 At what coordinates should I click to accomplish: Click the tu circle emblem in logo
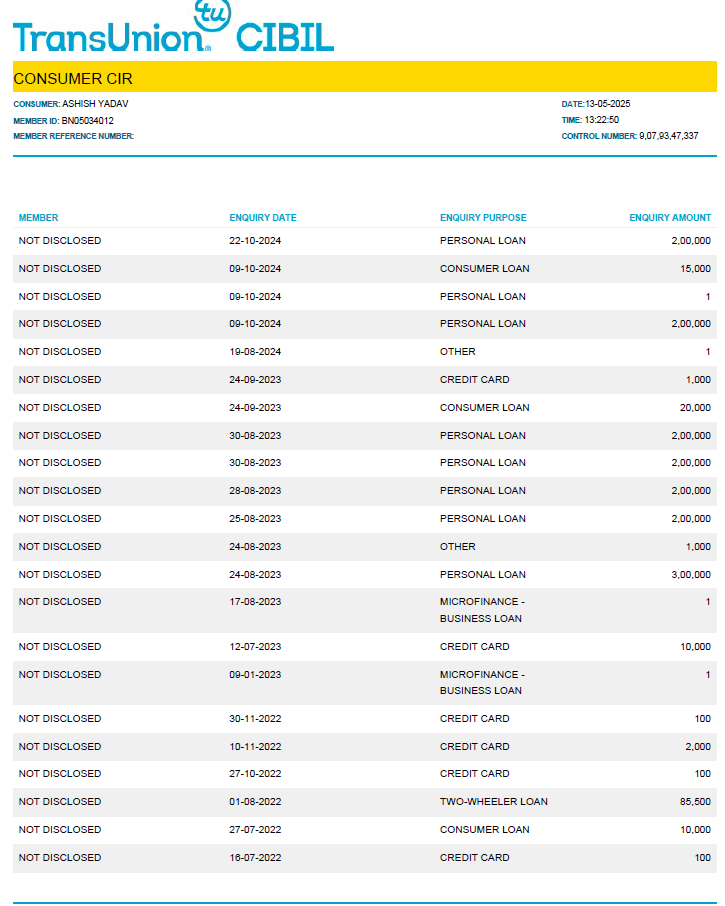(211, 16)
